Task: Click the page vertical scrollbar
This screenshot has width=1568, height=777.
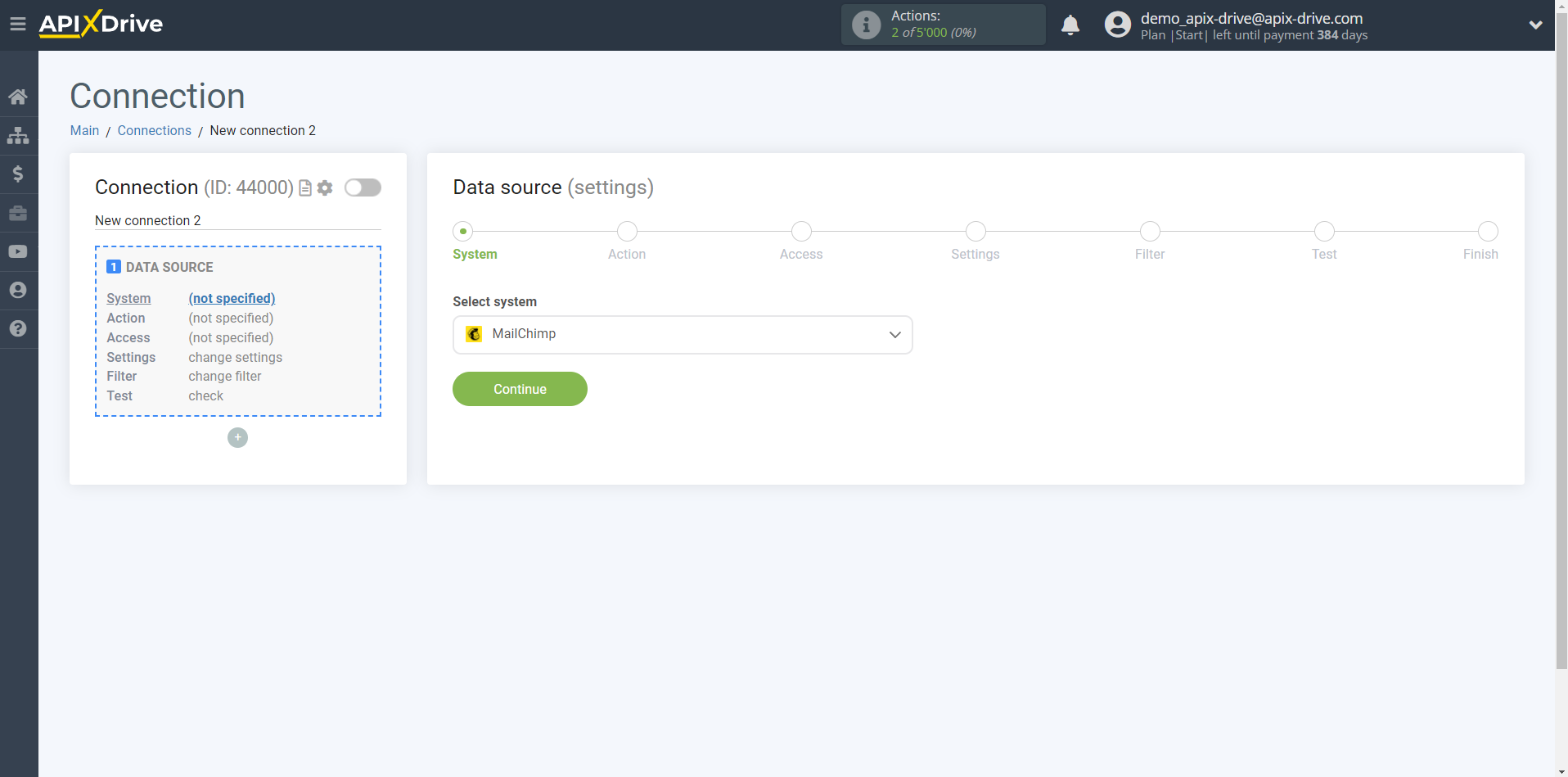Action: coord(1561,340)
